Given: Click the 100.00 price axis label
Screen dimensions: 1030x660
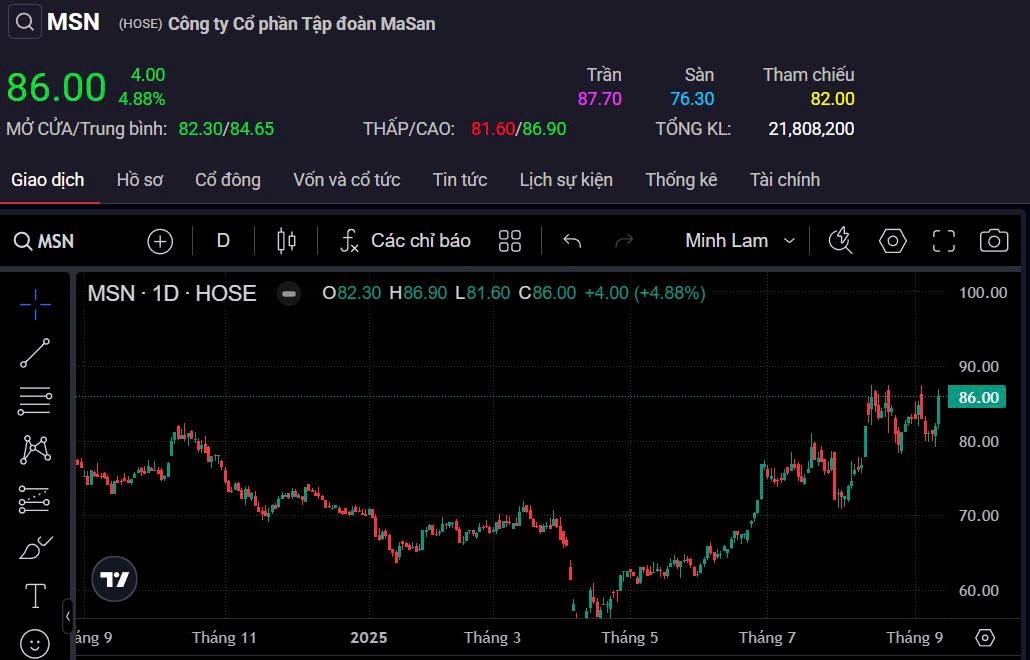Looking at the screenshot, I should point(983,293).
